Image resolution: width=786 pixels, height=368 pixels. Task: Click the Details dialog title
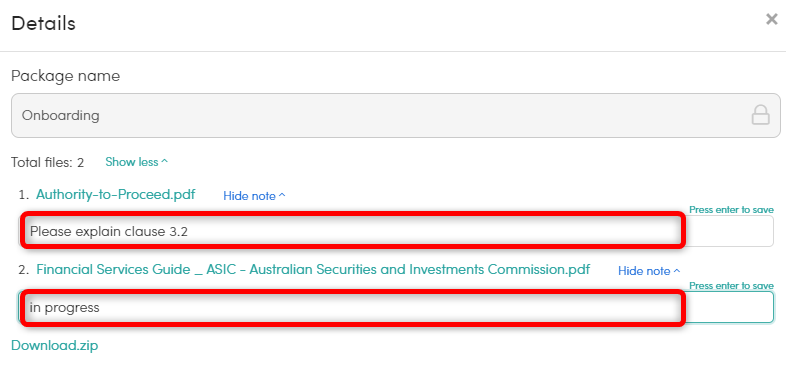coord(43,23)
